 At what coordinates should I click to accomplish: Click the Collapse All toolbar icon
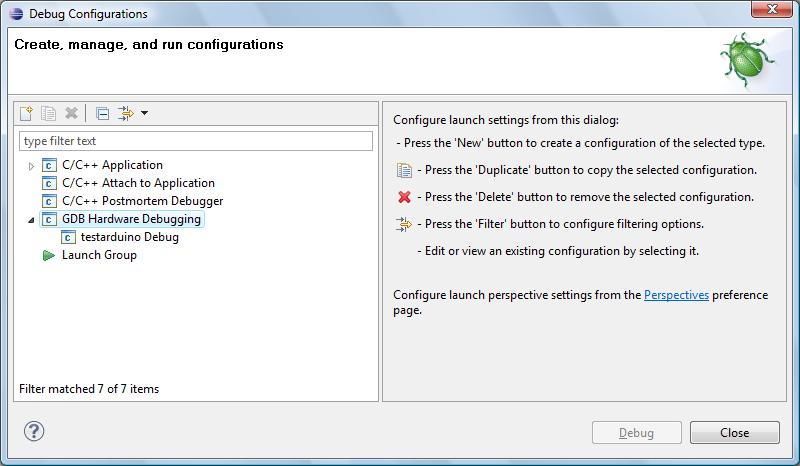pos(101,114)
